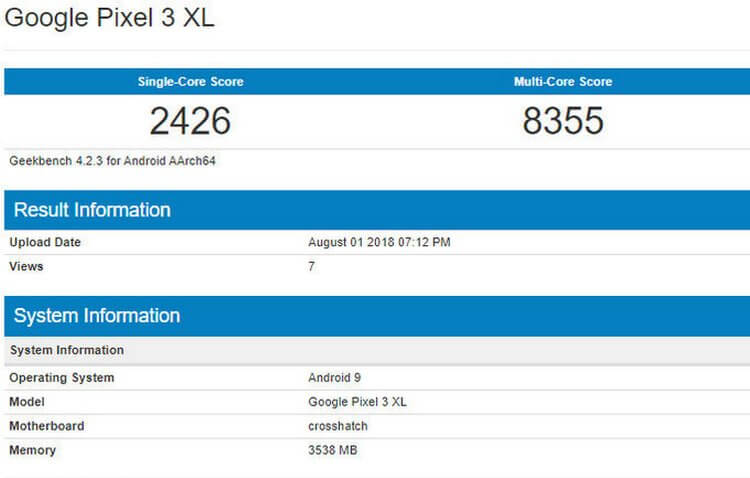Screen dimensions: 750x478
Task: Click the single-core score value 2426
Action: 190,121
